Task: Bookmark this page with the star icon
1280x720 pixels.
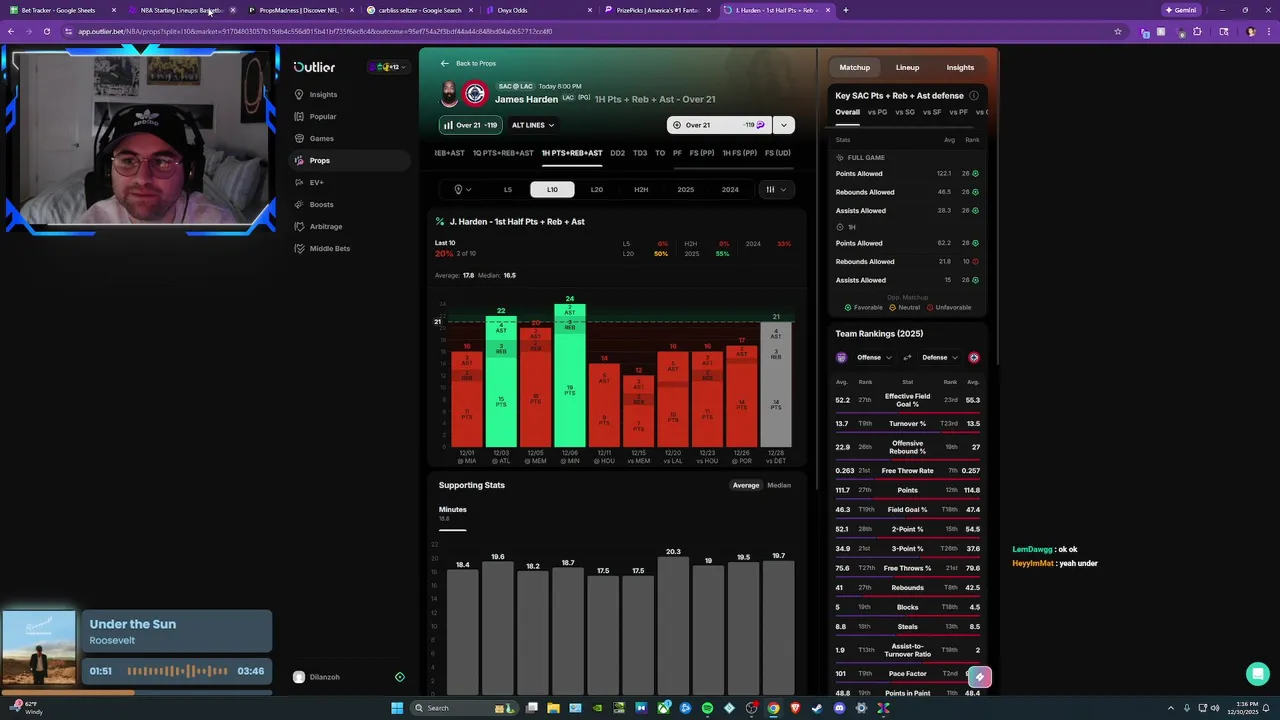Action: [1118, 31]
